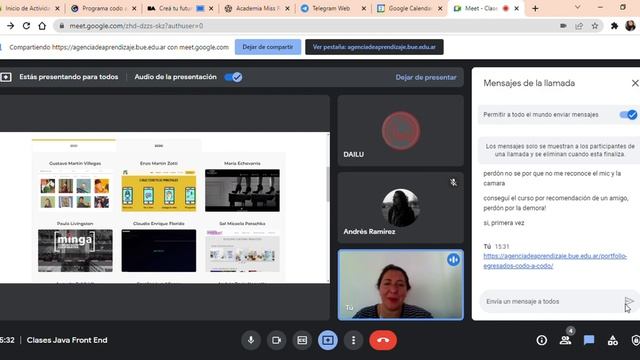Close the Mensajes de la llamada panel
Screen dimensions: 640x360
pos(635,83)
